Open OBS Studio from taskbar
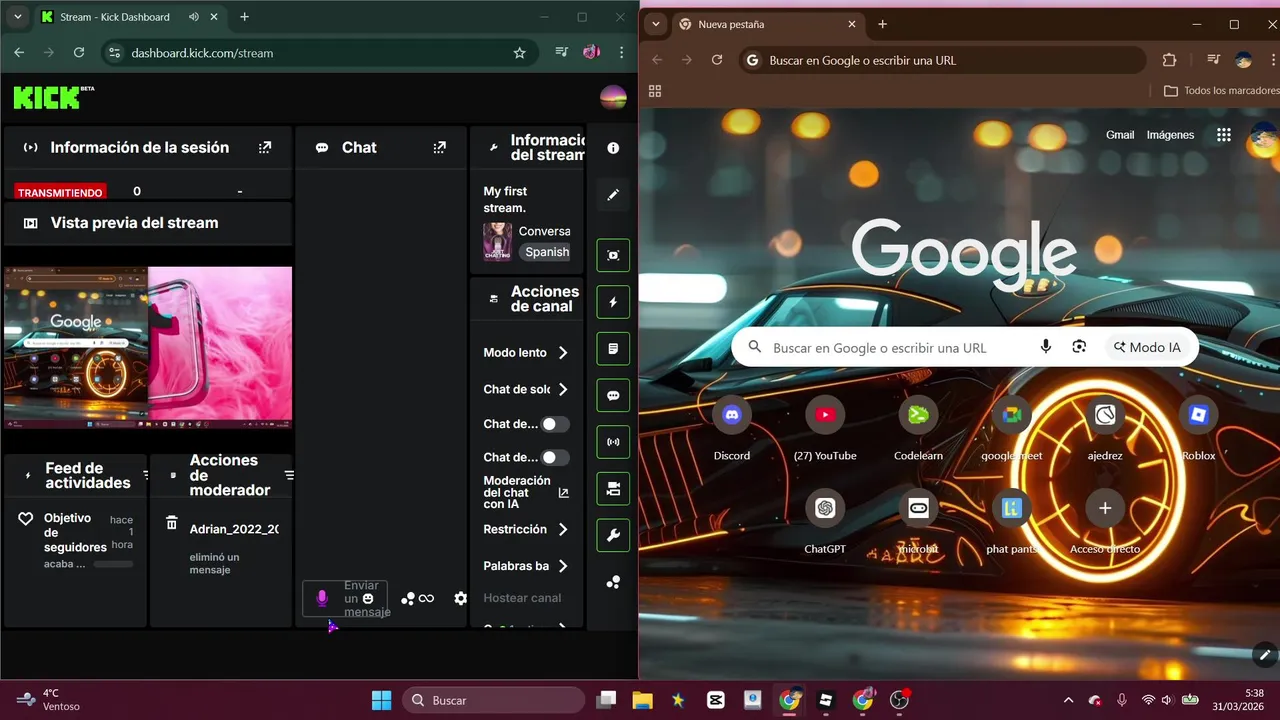 point(899,700)
